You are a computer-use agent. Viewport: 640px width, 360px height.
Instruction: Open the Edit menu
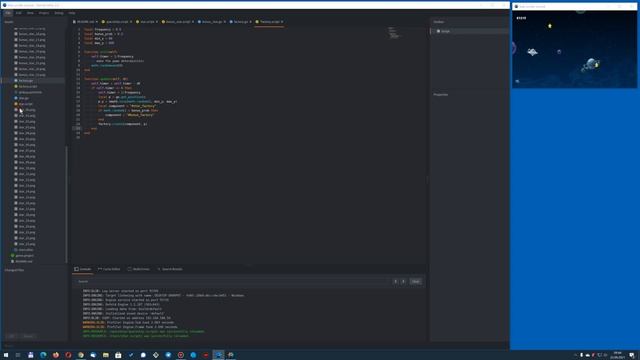19,13
